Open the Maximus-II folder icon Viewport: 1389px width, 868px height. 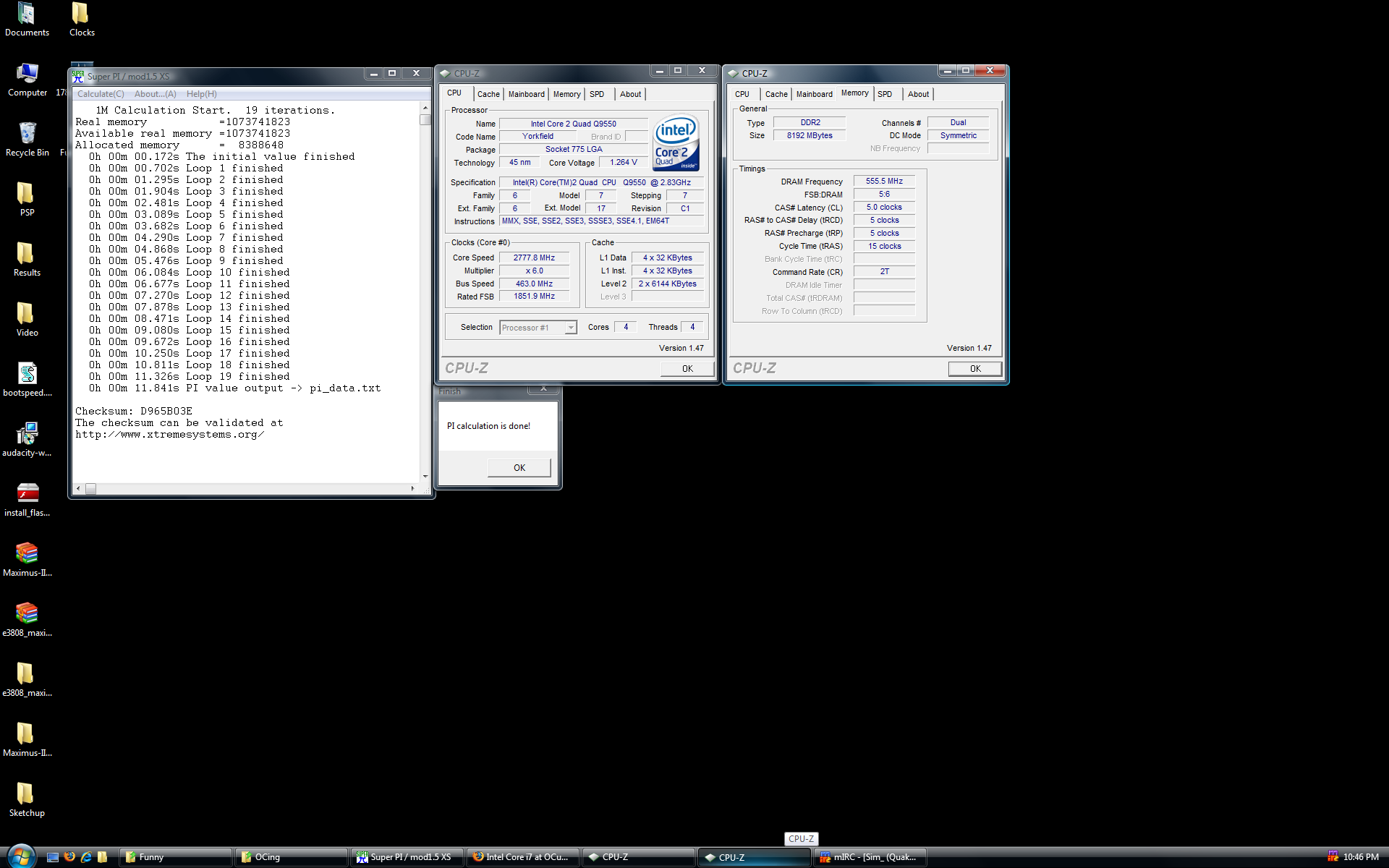coord(27,740)
